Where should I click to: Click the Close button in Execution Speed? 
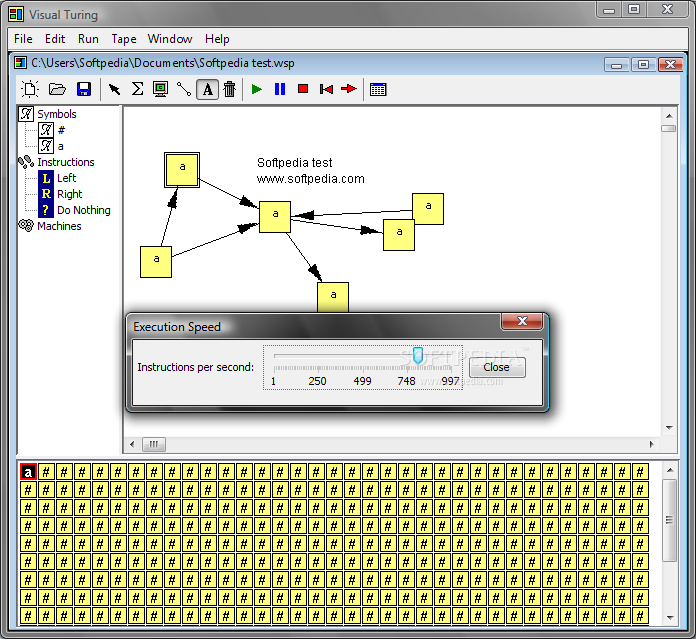pyautogui.click(x=497, y=367)
